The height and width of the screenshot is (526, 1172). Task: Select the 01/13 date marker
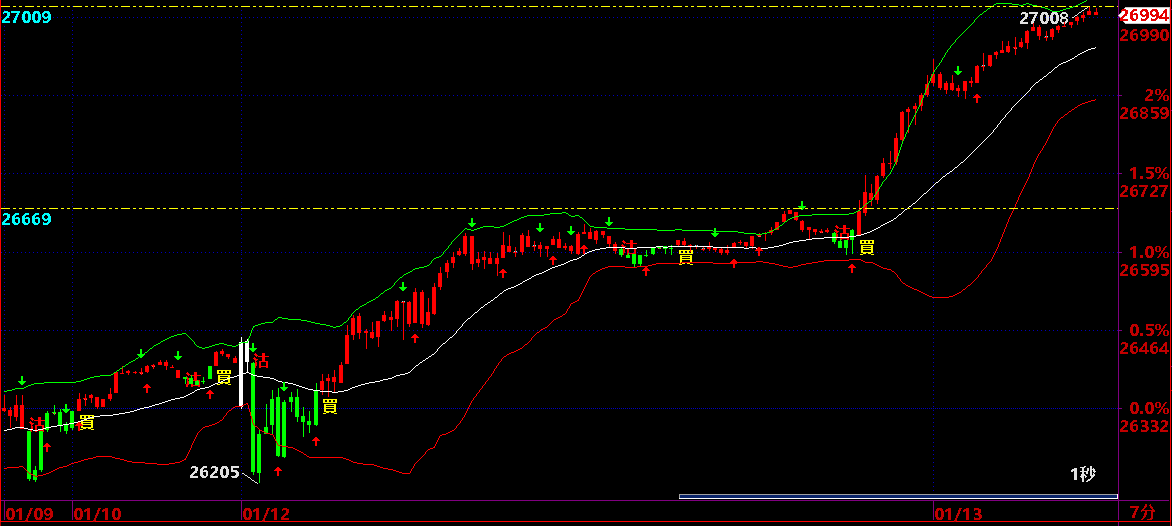click(x=959, y=514)
